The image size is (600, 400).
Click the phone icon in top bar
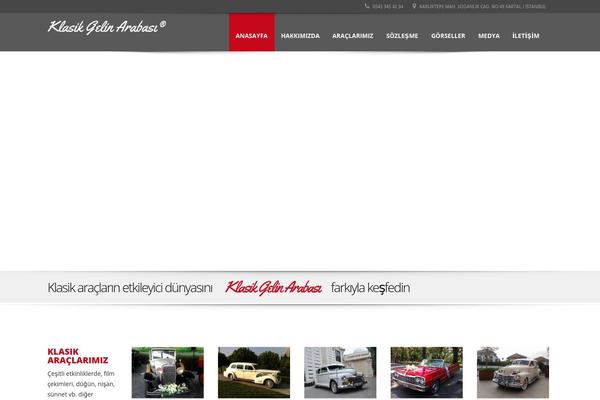(x=367, y=6)
